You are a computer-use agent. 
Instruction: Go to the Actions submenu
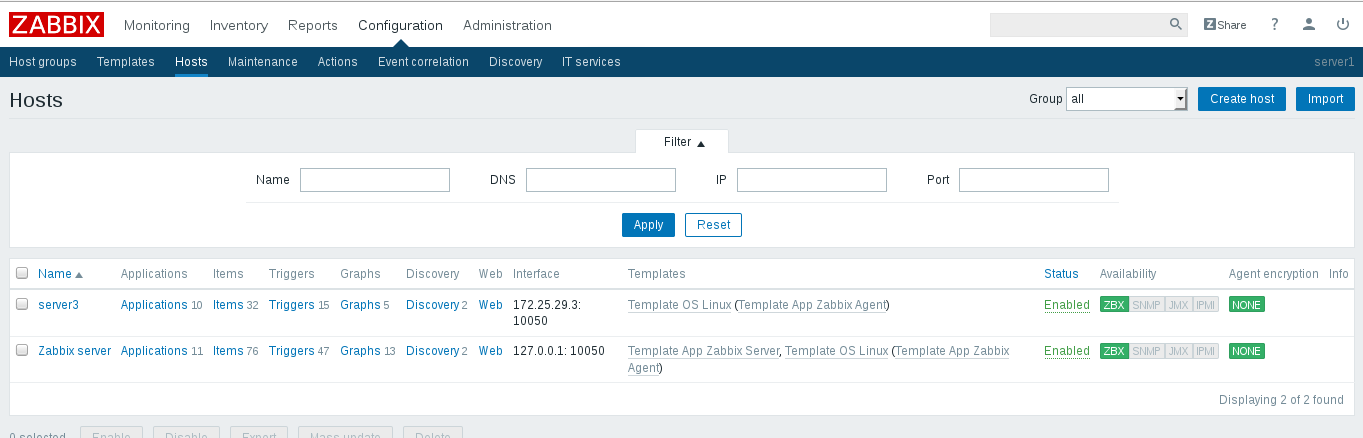point(338,62)
